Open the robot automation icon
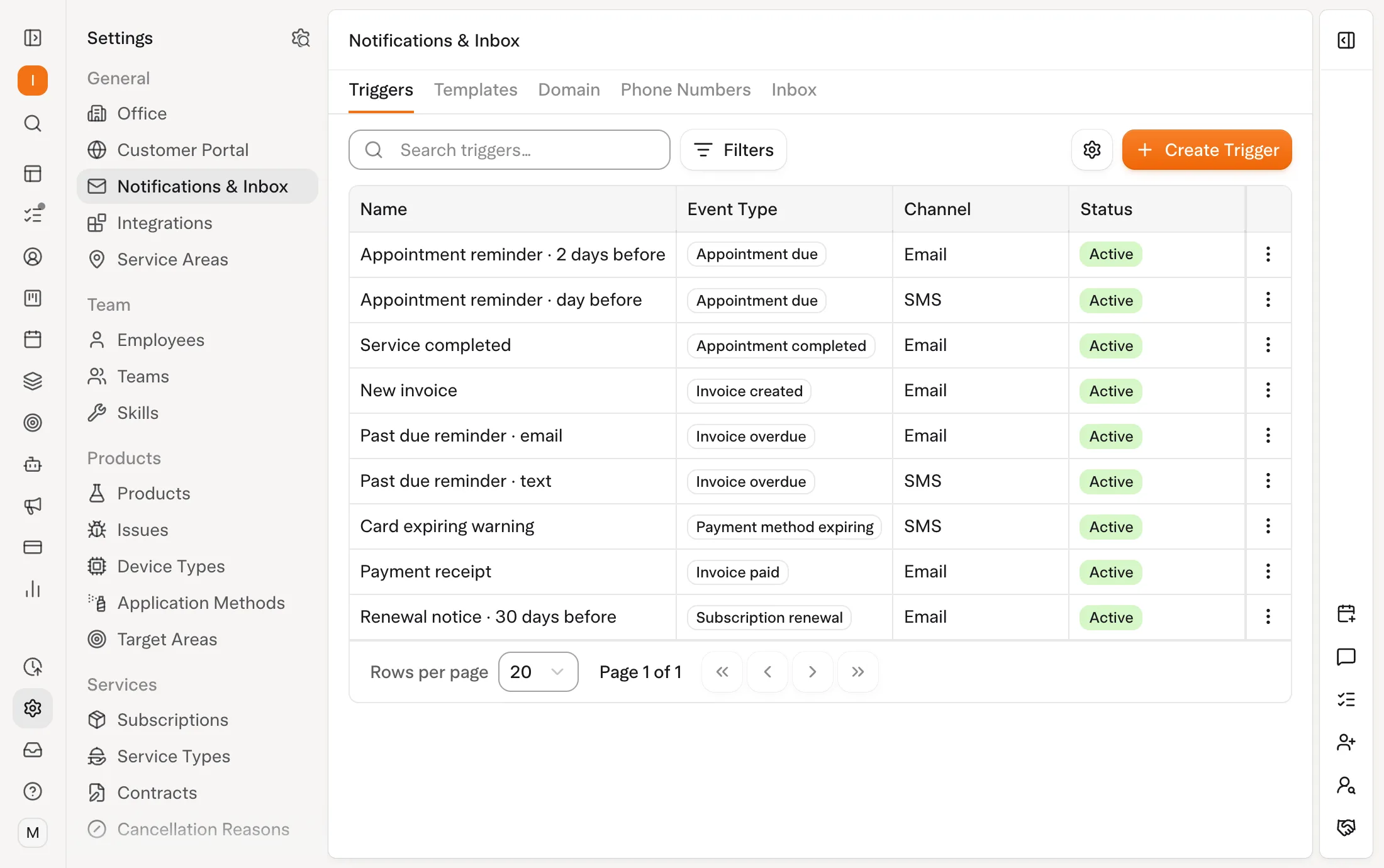Viewport: 1384px width, 868px height. pyautogui.click(x=33, y=464)
